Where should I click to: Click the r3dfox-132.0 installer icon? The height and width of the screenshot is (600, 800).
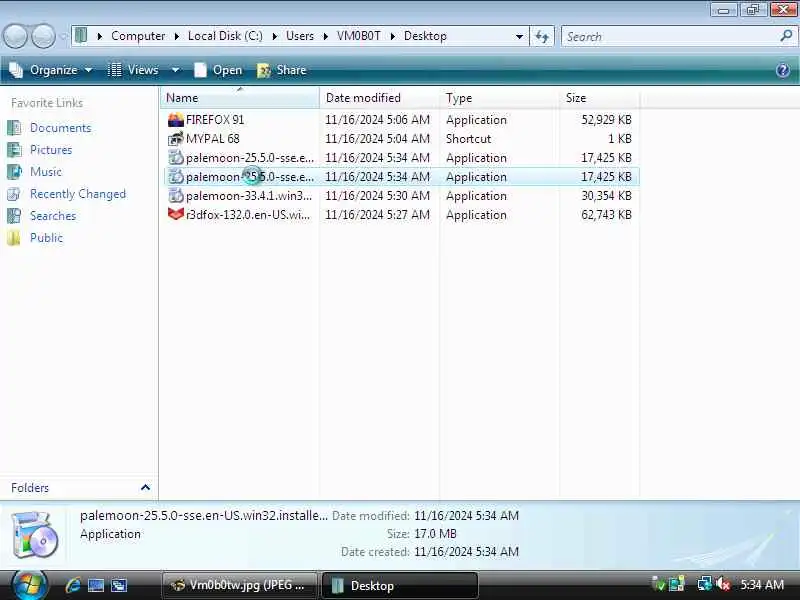[x=176, y=214]
